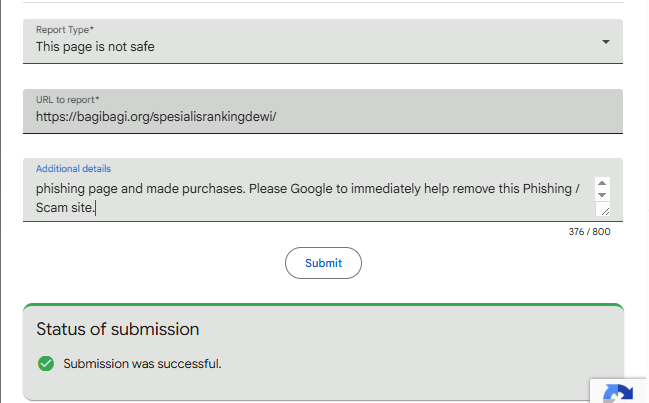The height and width of the screenshot is (403, 649).
Task: Click the "Report Type*" field label
Action: tap(65, 30)
